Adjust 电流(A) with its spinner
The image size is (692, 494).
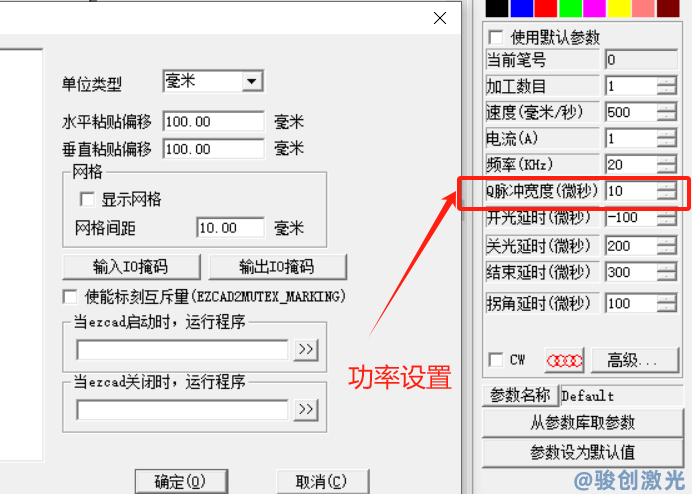click(x=667, y=139)
